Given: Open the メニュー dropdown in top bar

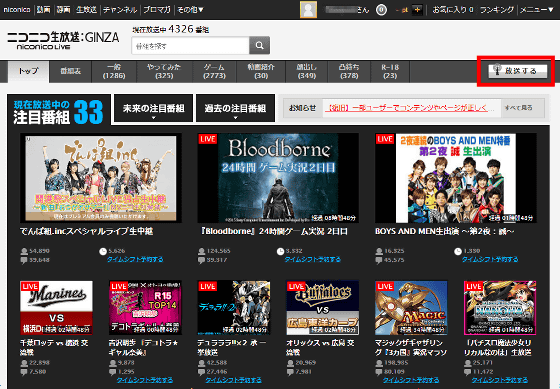Looking at the screenshot, I should click(x=536, y=10).
